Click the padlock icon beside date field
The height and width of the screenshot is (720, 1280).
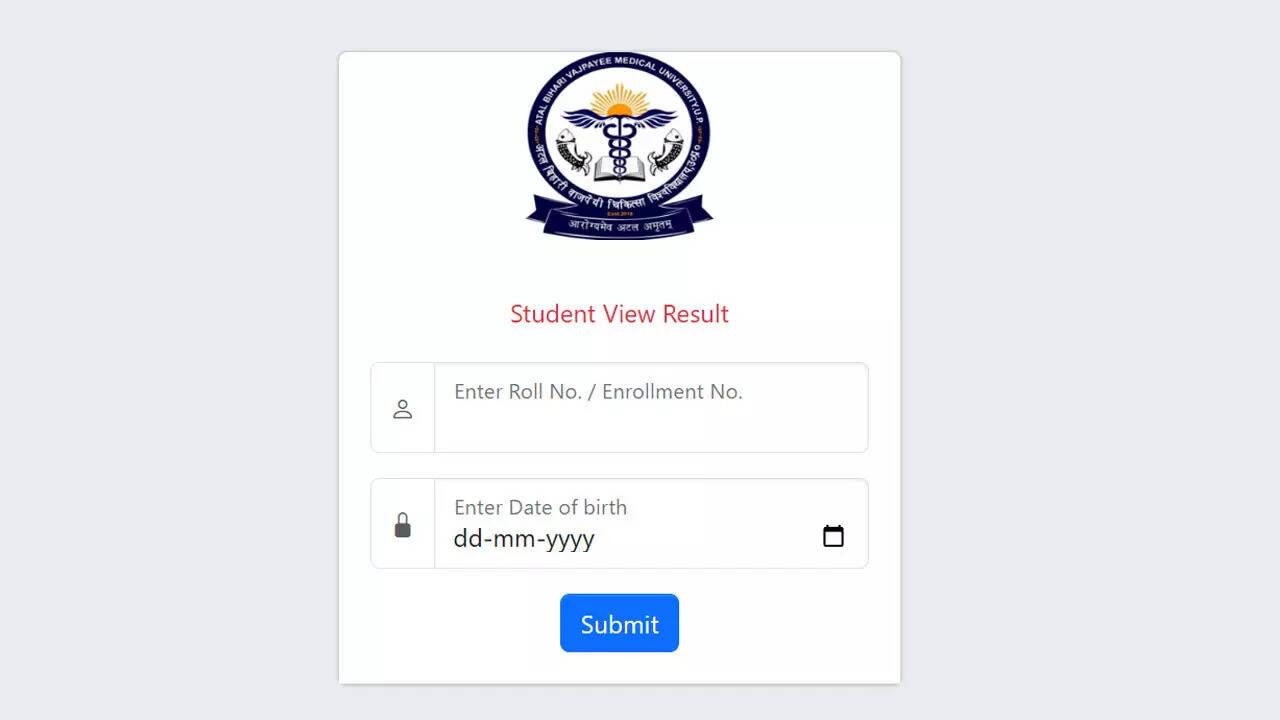point(402,525)
